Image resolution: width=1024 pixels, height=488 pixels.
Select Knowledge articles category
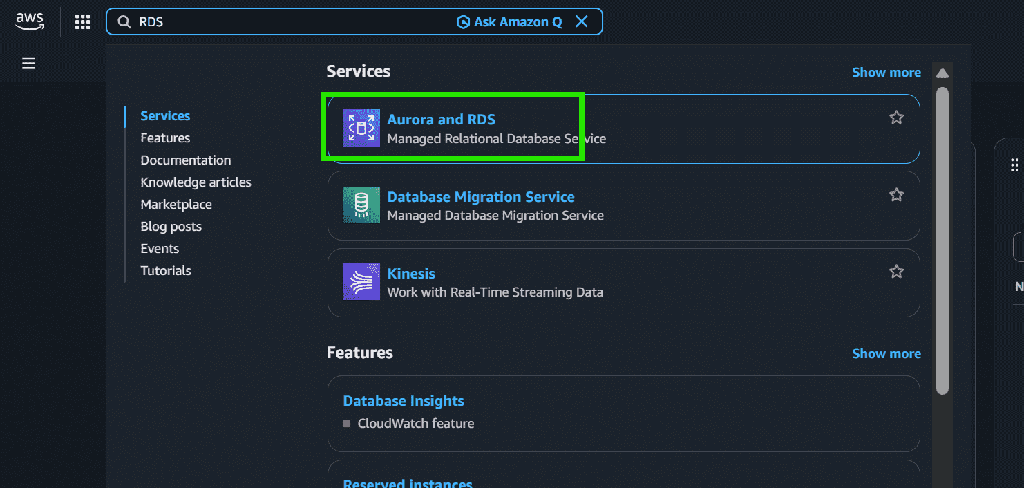tap(196, 182)
